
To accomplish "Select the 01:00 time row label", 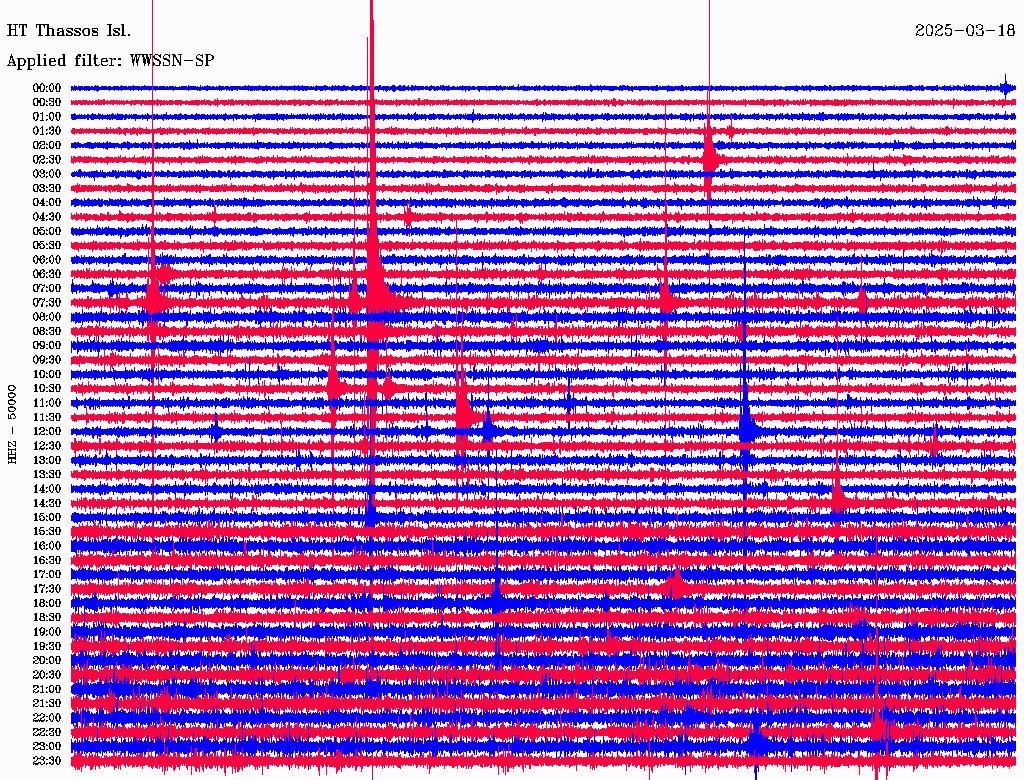I will [x=47, y=117].
